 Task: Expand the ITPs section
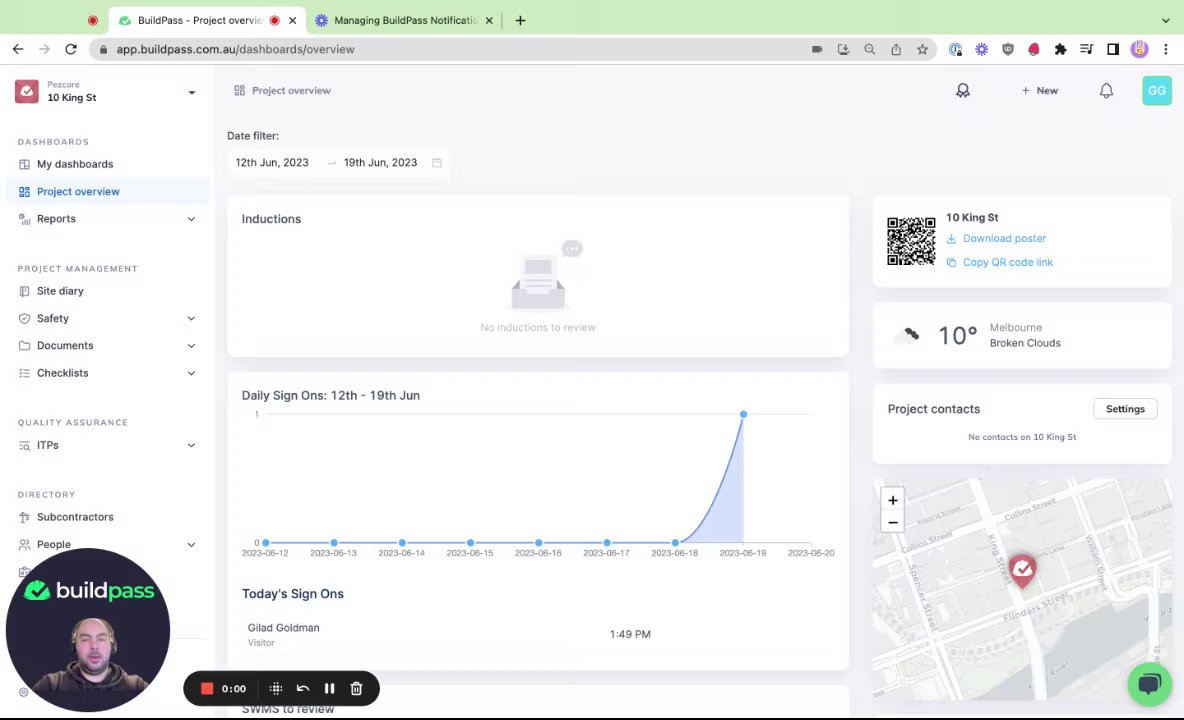(x=191, y=445)
